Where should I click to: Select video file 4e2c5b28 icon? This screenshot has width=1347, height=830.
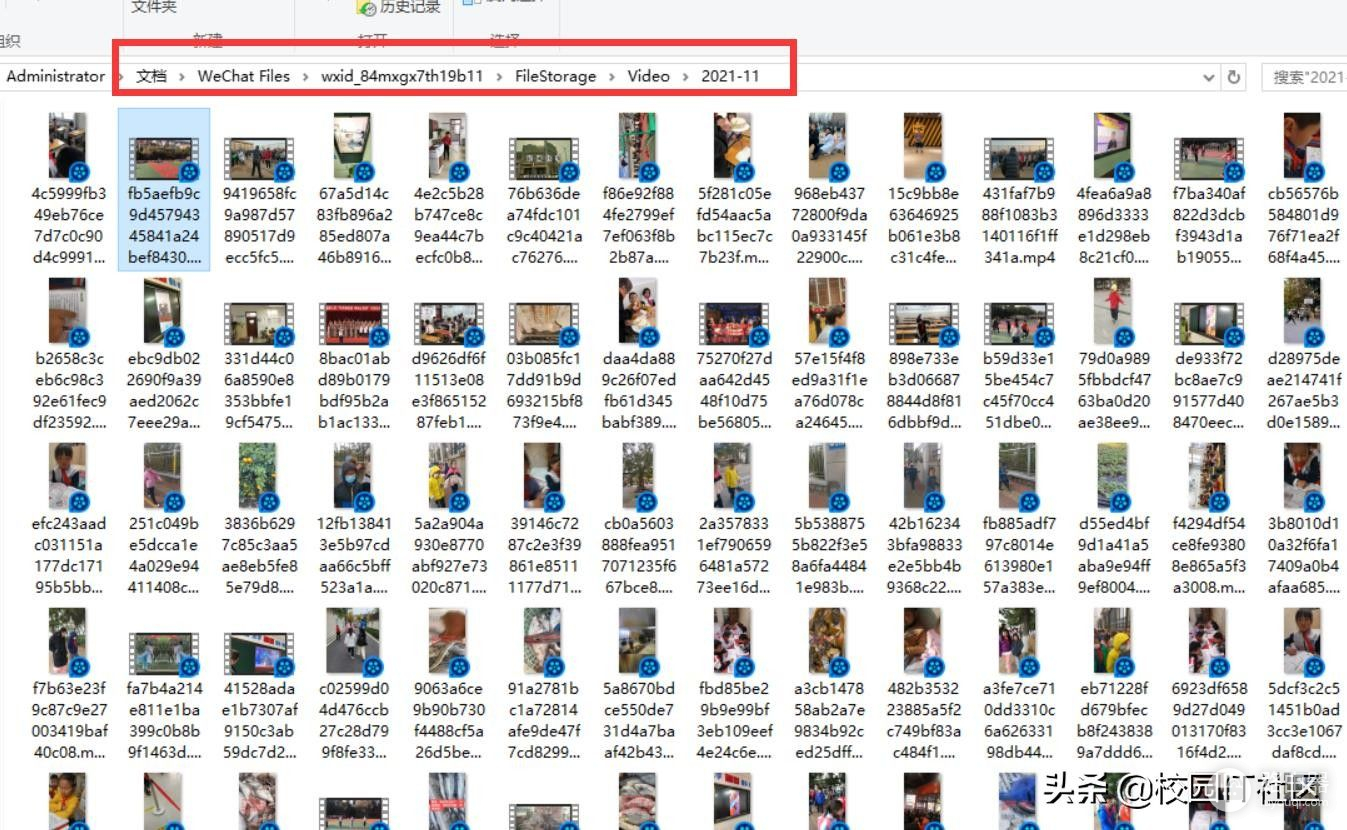(x=449, y=146)
